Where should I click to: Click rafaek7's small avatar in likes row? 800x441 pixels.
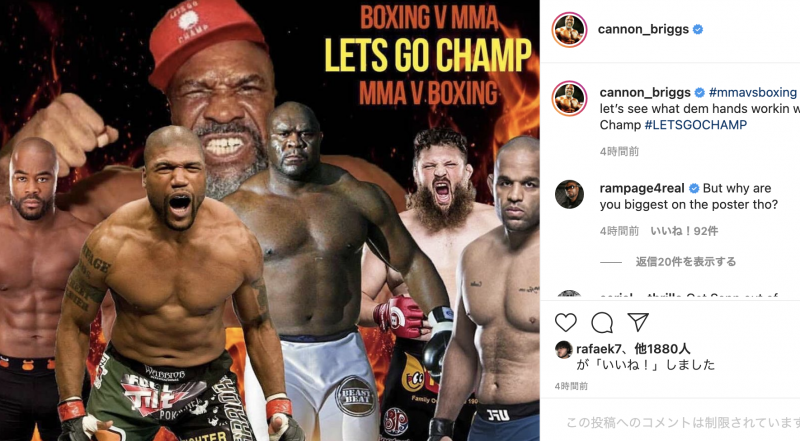click(x=563, y=350)
